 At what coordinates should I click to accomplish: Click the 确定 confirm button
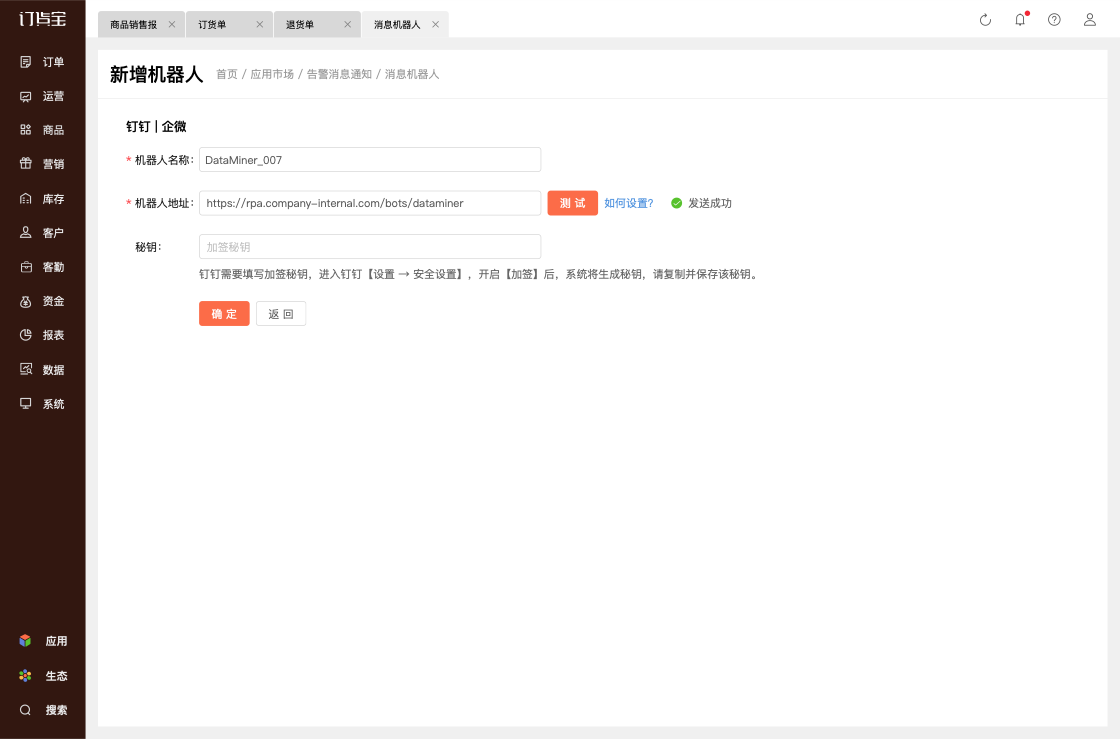[224, 314]
